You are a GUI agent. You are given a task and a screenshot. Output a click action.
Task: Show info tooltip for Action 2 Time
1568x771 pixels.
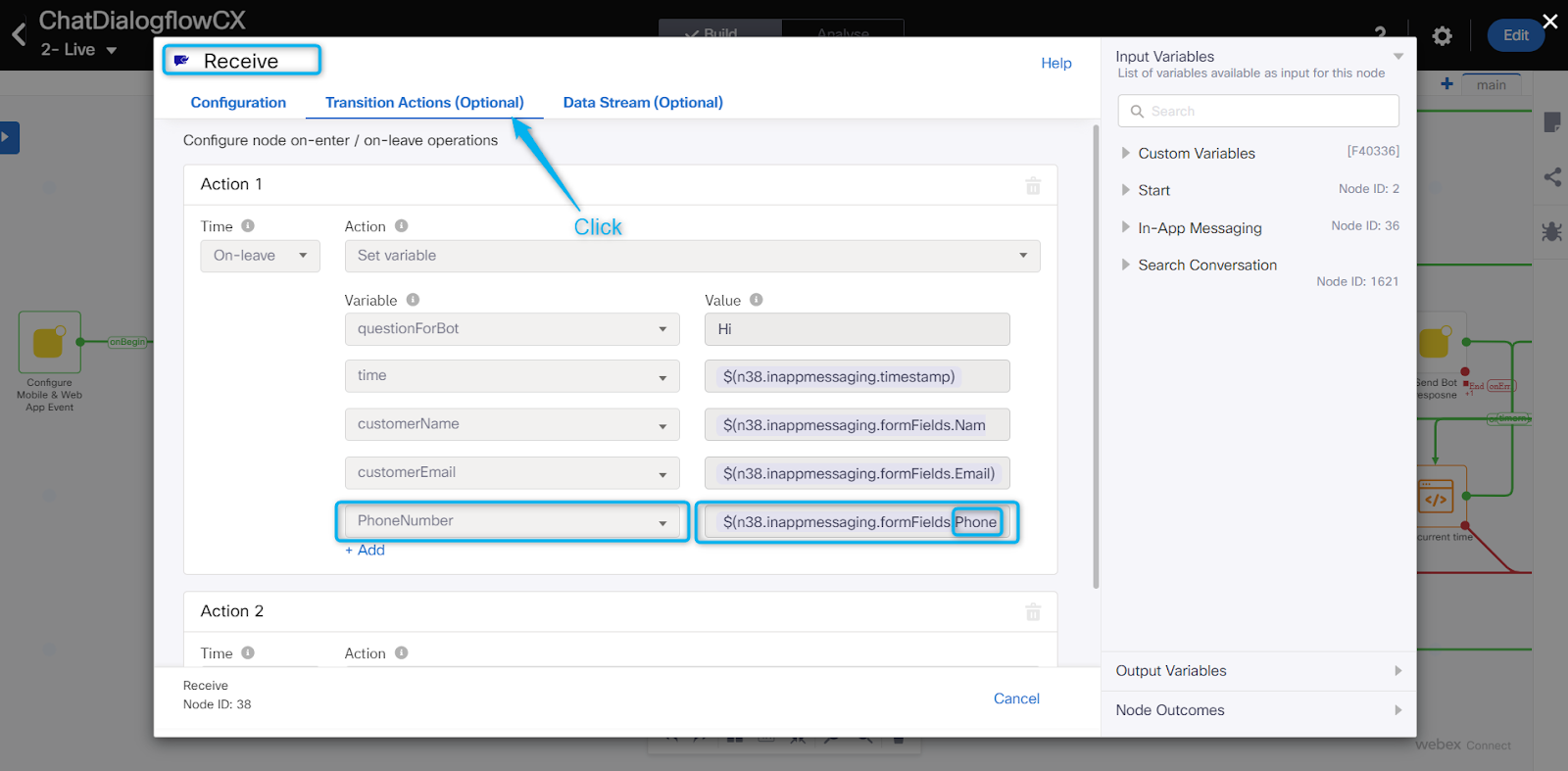(x=248, y=652)
